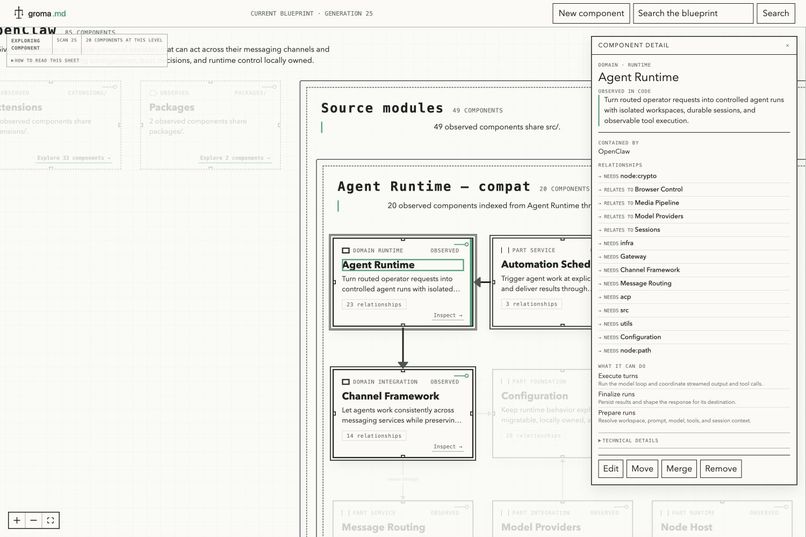This screenshot has height=537, width=806.
Task: Select the dimmed Model Providers card
Action: click(x=562, y=519)
